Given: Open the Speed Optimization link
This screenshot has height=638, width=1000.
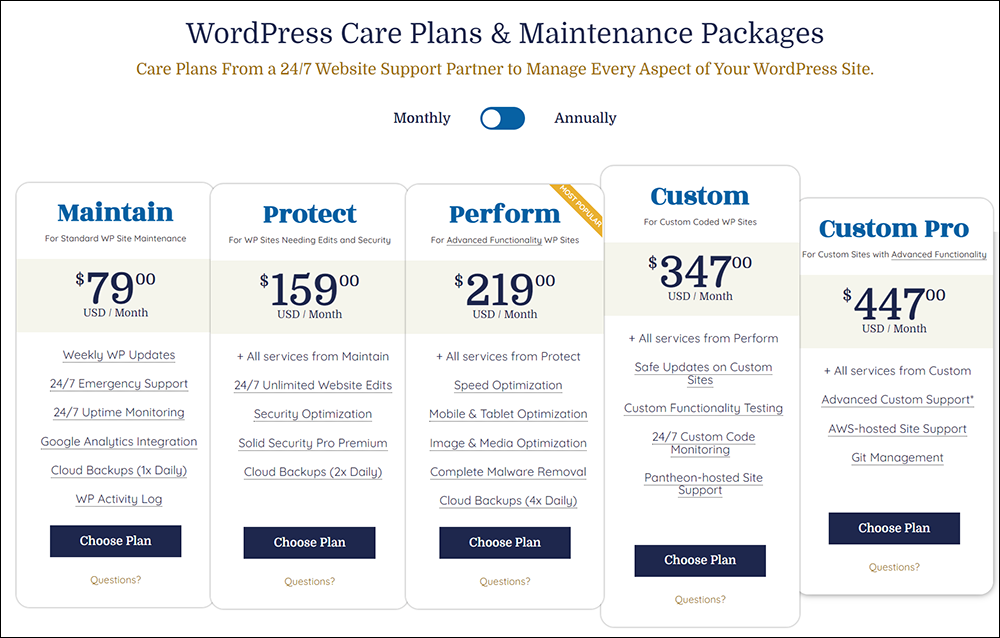Looking at the screenshot, I should pos(508,385).
